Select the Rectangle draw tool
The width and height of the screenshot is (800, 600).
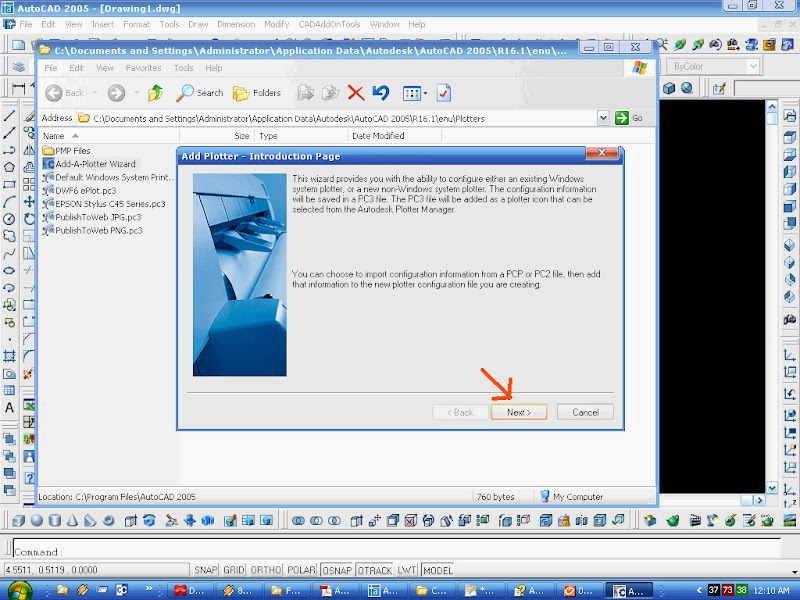[9, 185]
